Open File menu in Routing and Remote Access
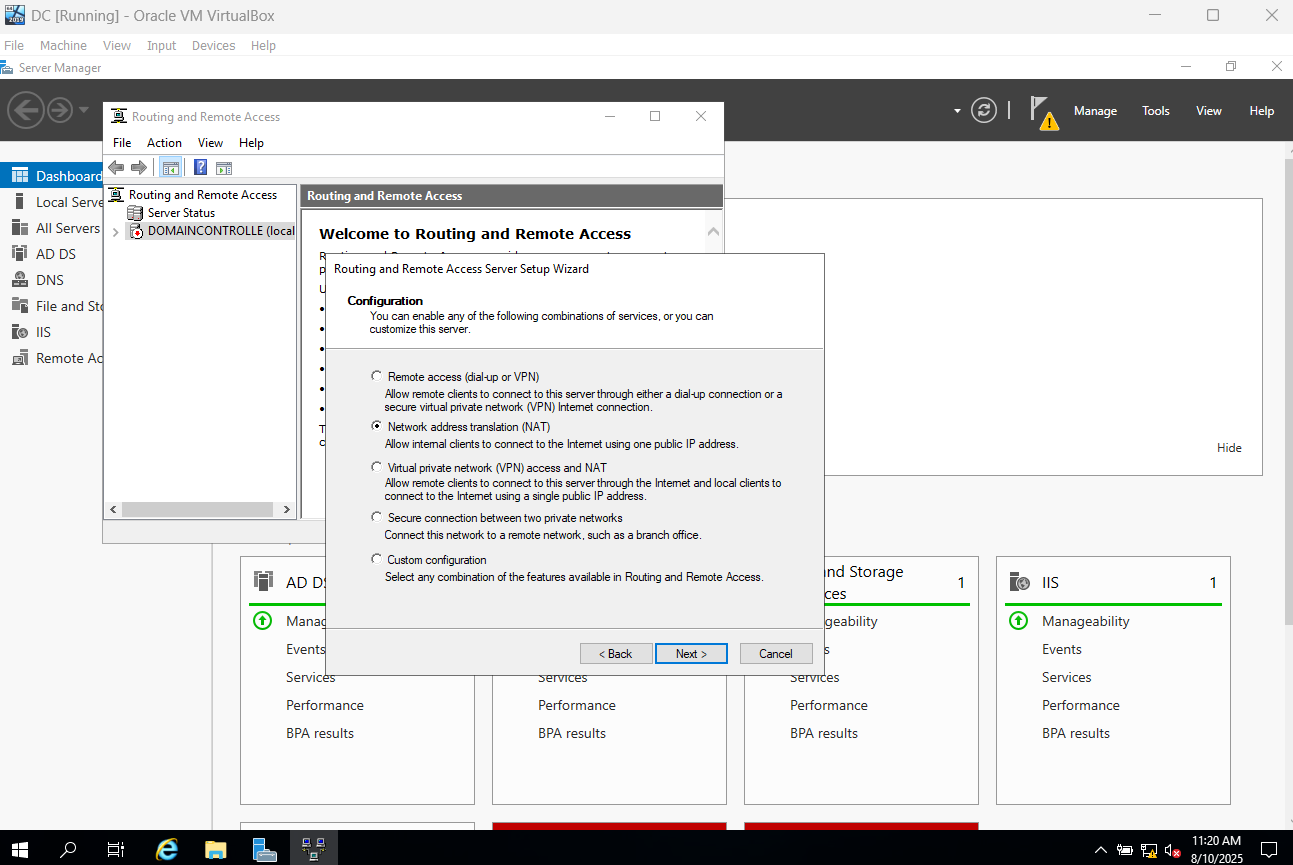The height and width of the screenshot is (865, 1293). click(x=122, y=143)
